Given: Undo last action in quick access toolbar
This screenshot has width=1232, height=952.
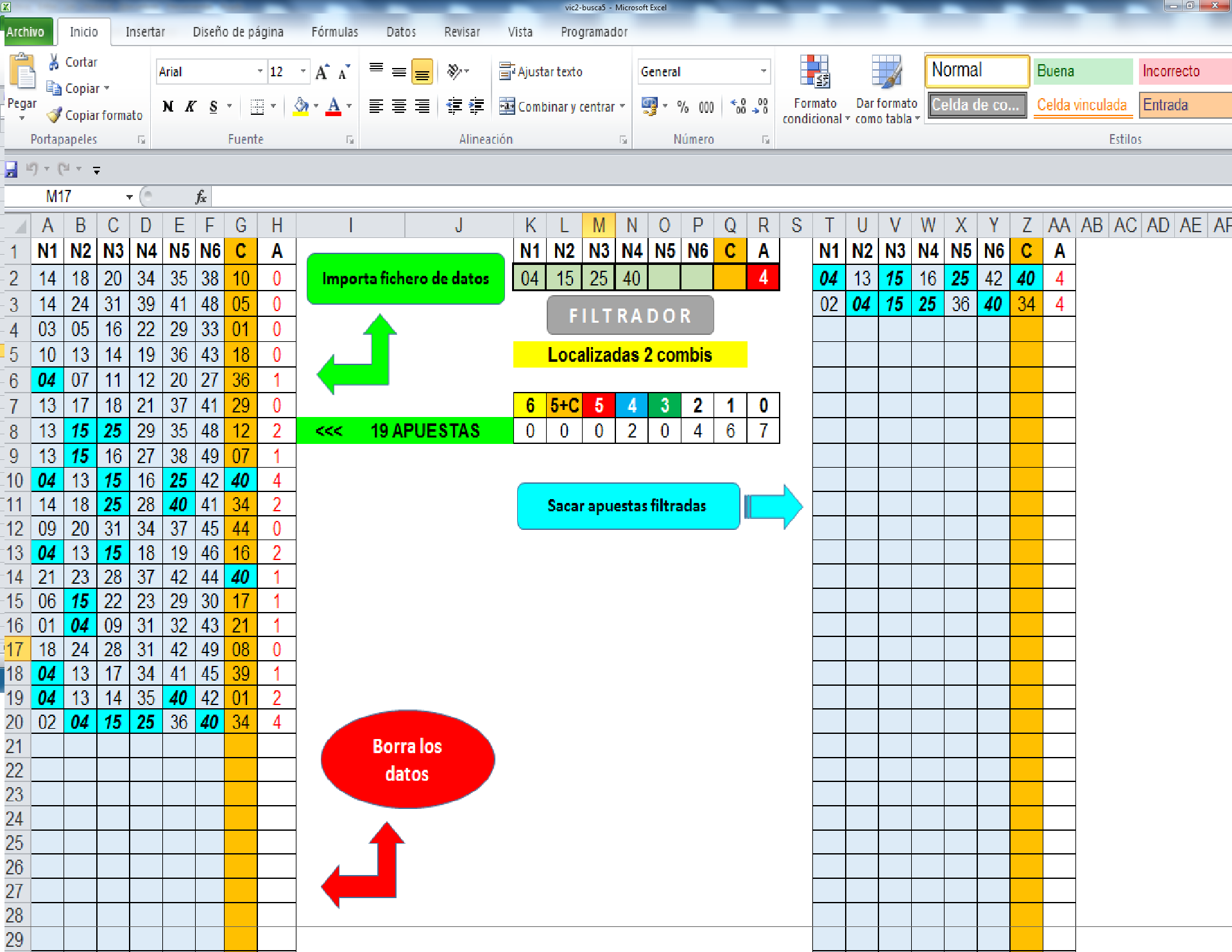Looking at the screenshot, I should coord(31,169).
